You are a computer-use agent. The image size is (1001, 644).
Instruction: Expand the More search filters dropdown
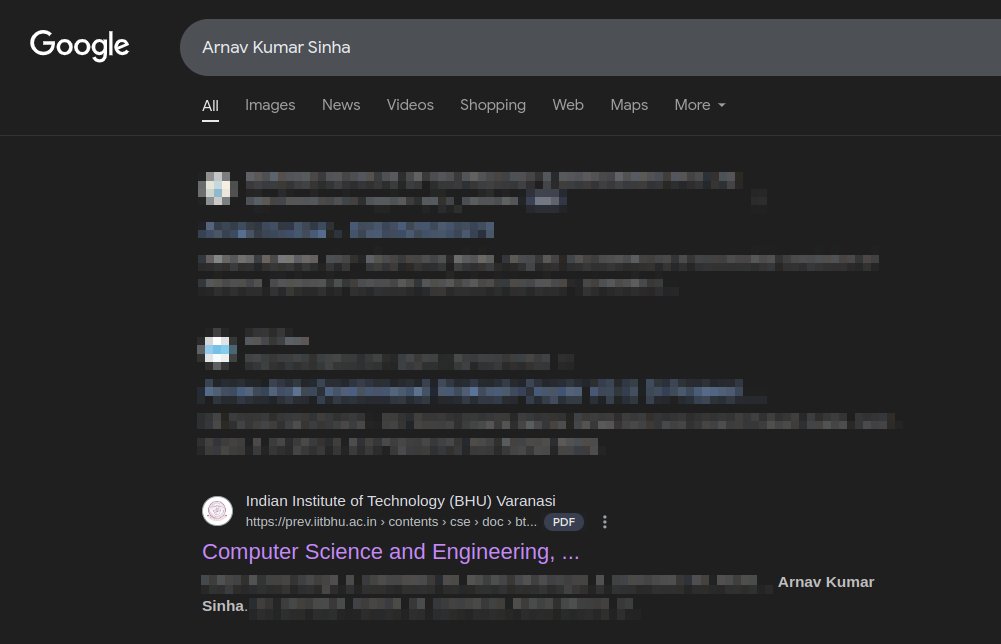[700, 105]
